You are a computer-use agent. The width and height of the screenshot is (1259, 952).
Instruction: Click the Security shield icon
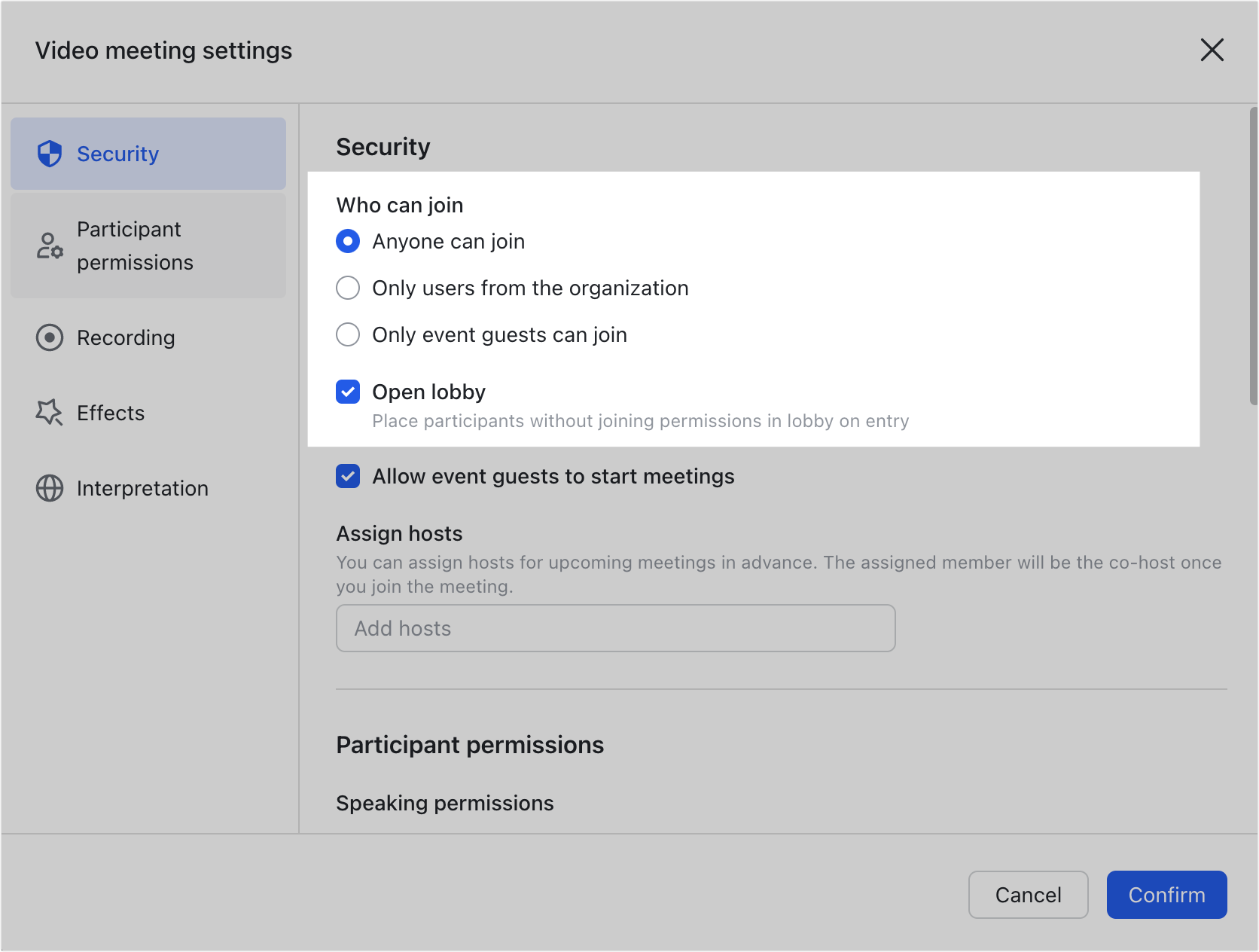click(50, 154)
